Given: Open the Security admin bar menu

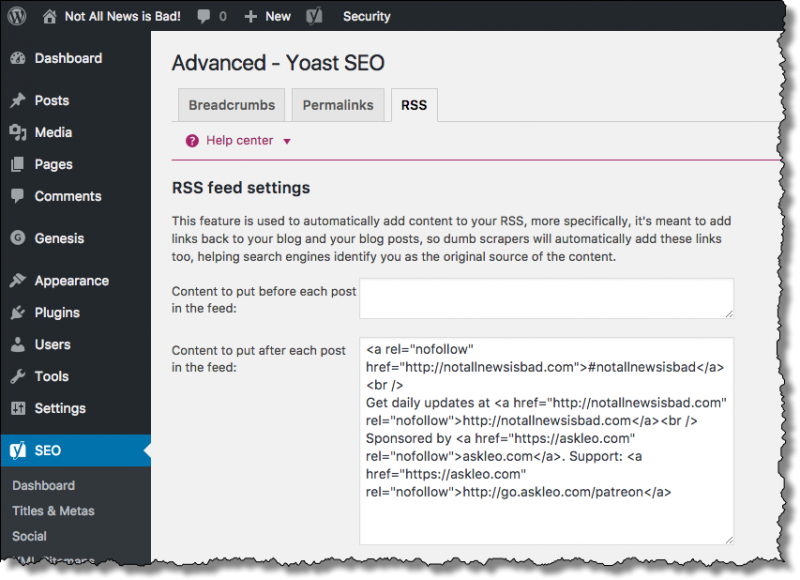Looking at the screenshot, I should pyautogui.click(x=366, y=16).
